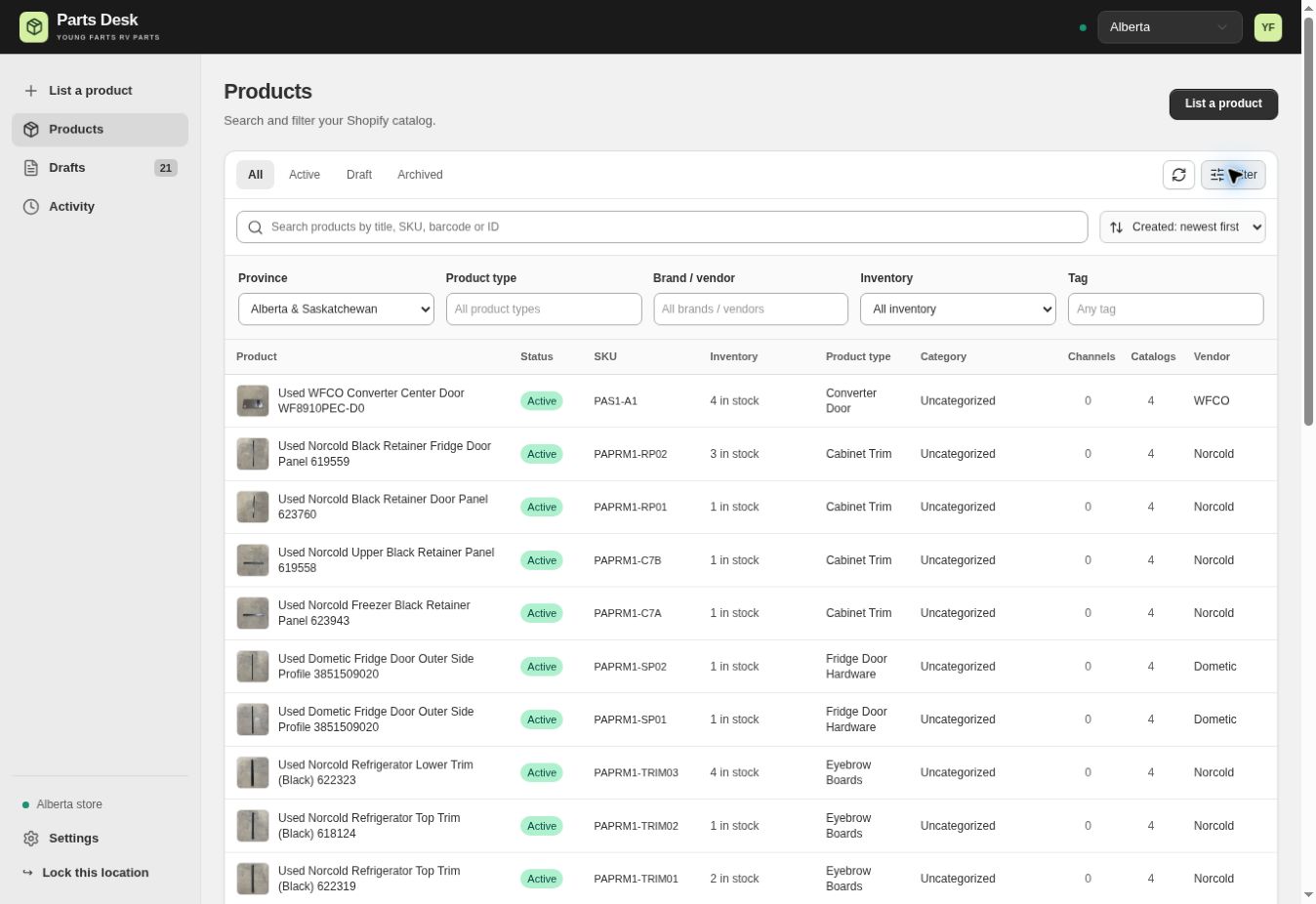
Task: Click the Active badge for PAPRM1-C7B row
Action: pos(542,560)
